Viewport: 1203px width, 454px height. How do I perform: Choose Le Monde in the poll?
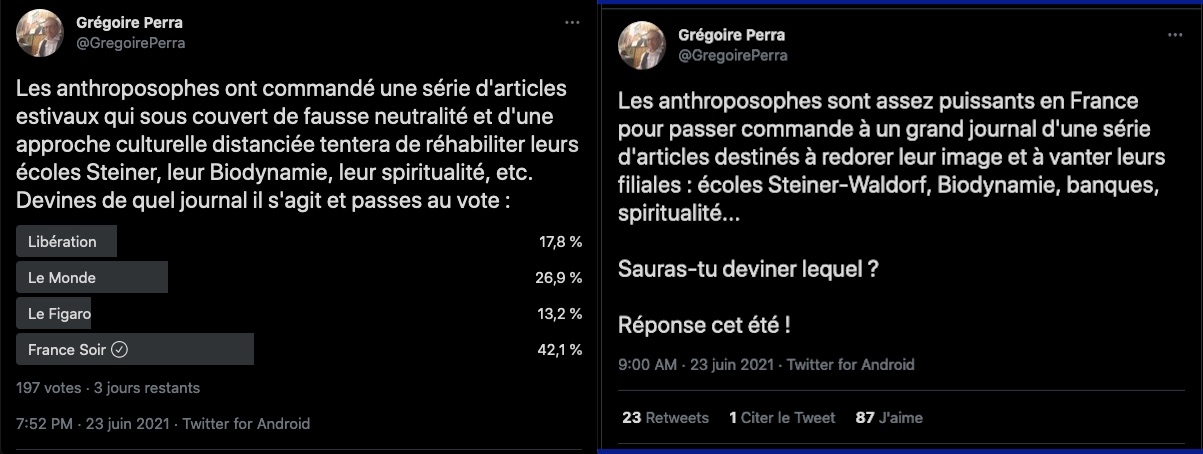(62, 278)
